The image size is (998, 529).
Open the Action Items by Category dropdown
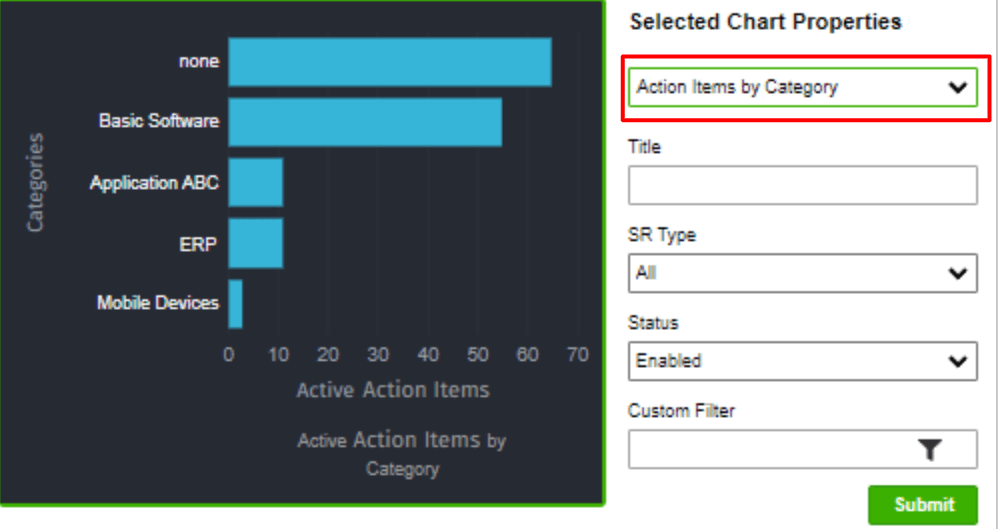click(803, 87)
